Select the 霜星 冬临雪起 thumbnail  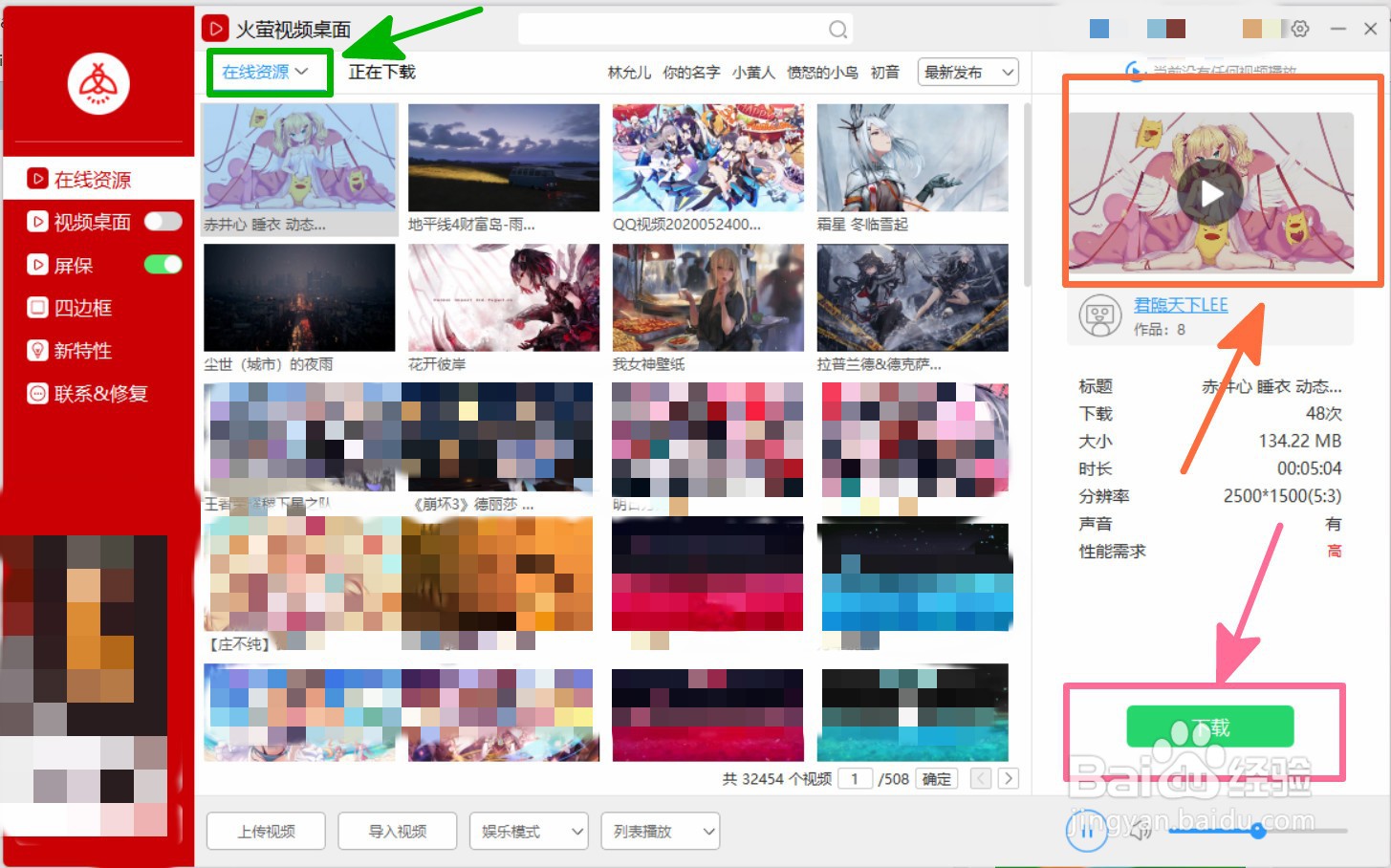pos(913,157)
